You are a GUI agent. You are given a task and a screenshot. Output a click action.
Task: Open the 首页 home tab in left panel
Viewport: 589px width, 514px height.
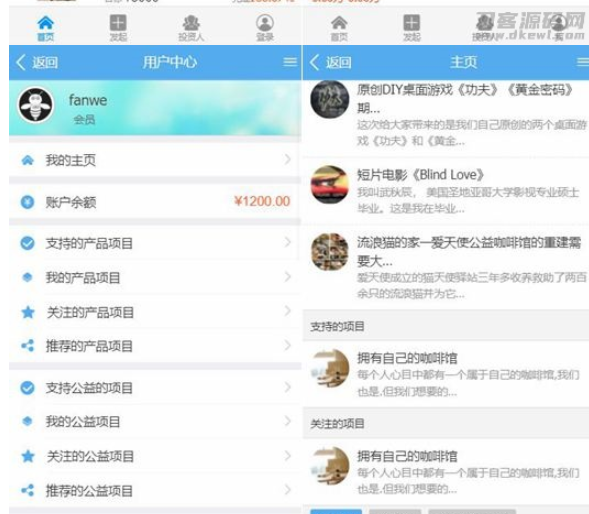click(x=45, y=29)
